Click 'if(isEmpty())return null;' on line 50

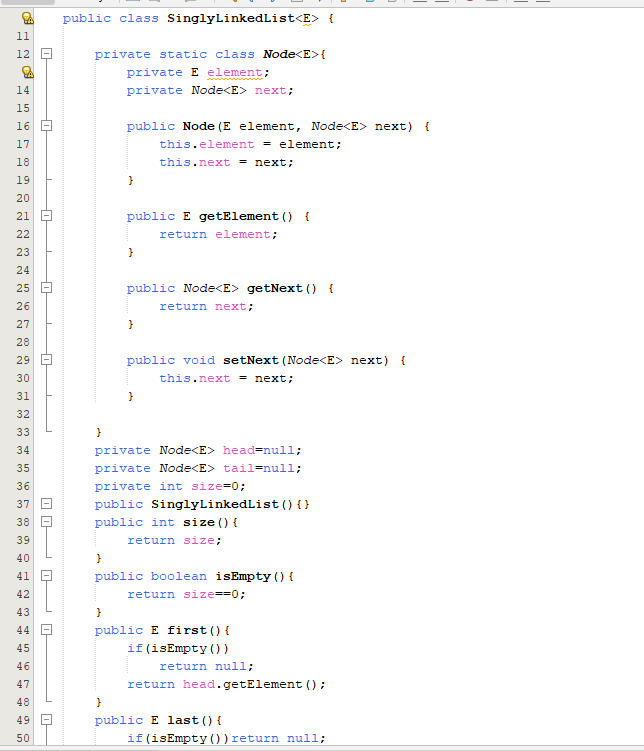click(226, 739)
